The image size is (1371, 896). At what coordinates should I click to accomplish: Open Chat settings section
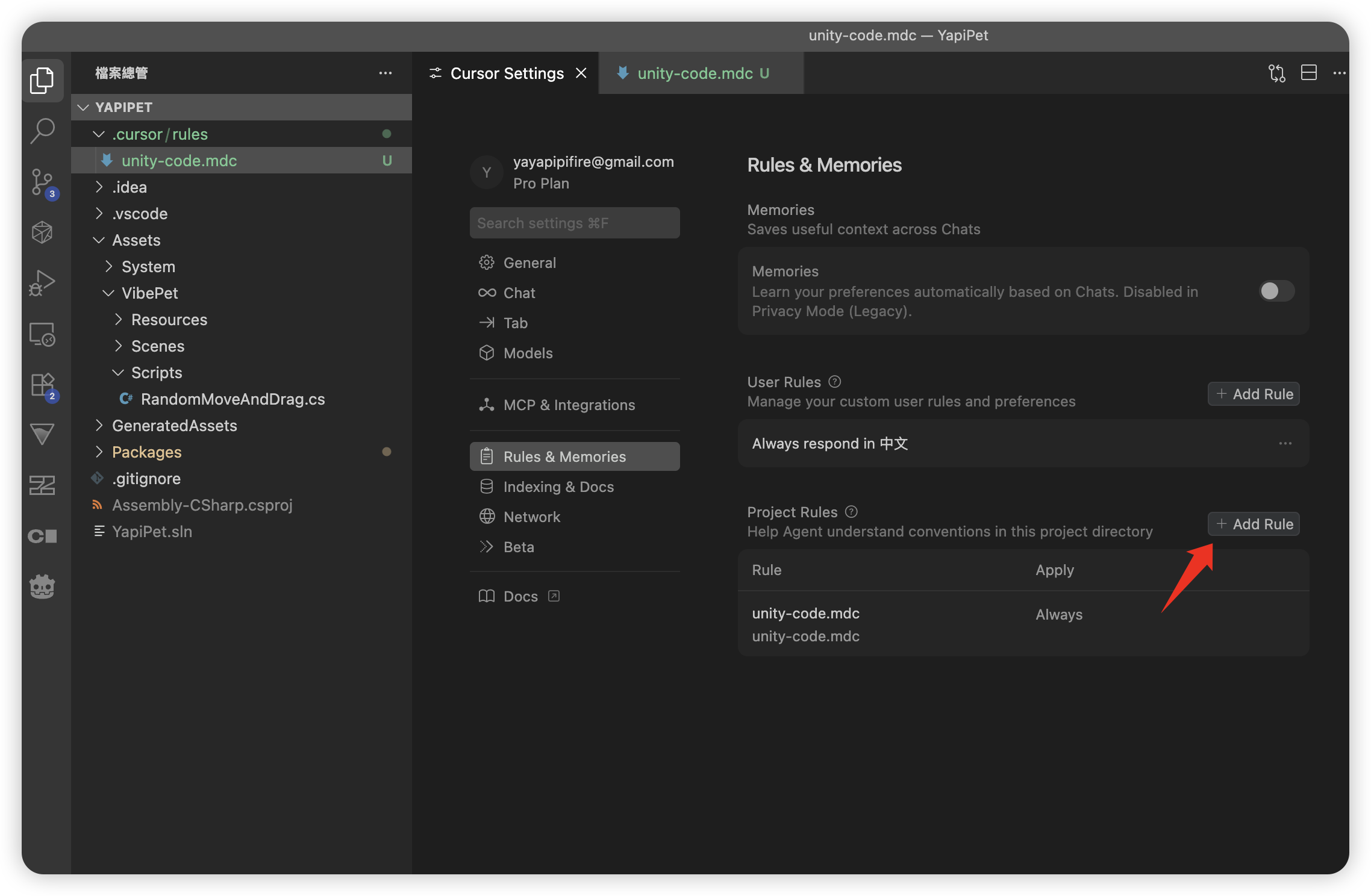pos(575,293)
